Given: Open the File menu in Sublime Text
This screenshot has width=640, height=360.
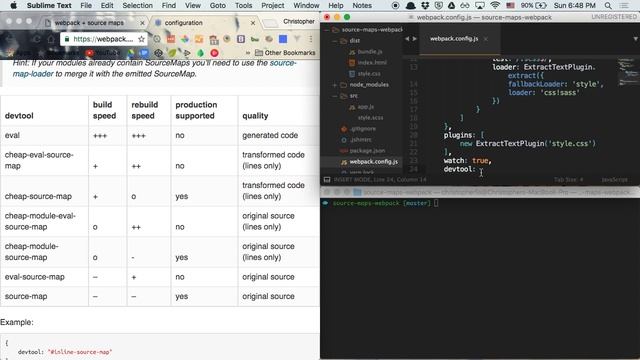Looking at the screenshot, I should [x=86, y=5].
